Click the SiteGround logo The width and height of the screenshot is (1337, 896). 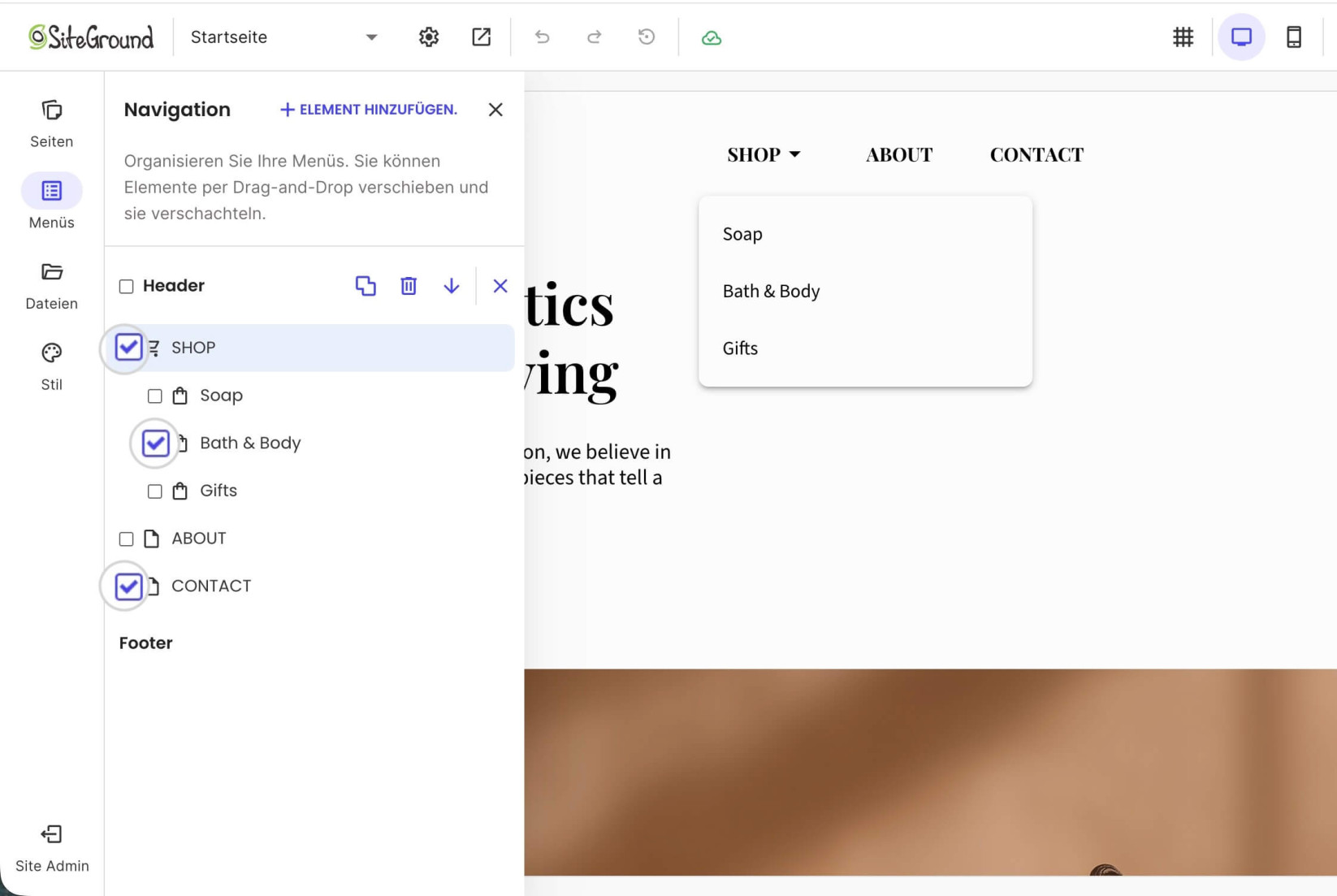[91, 37]
